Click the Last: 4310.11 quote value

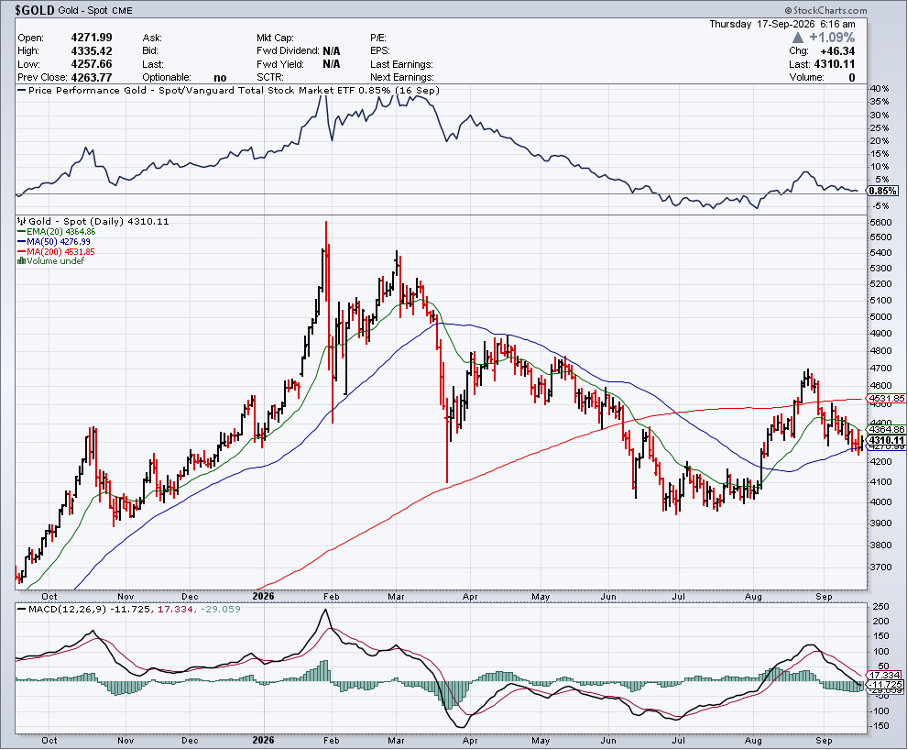pos(834,64)
